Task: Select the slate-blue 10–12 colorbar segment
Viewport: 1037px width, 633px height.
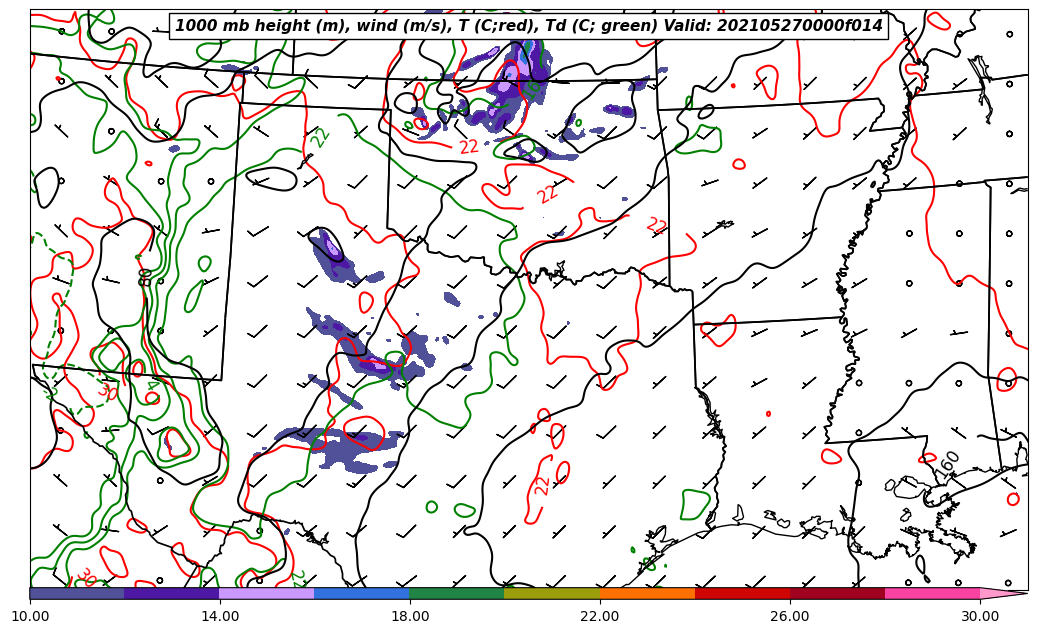Action: (x=77, y=593)
